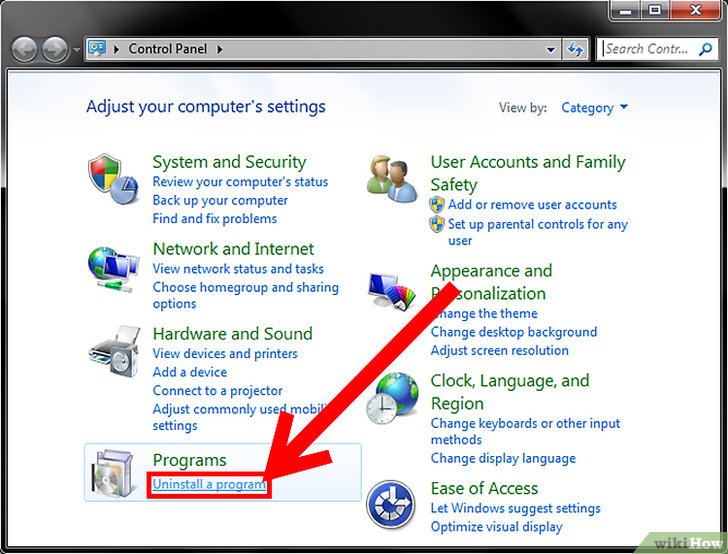The width and height of the screenshot is (728, 554).
Task: Open the Programs disc box icon
Action: [112, 474]
